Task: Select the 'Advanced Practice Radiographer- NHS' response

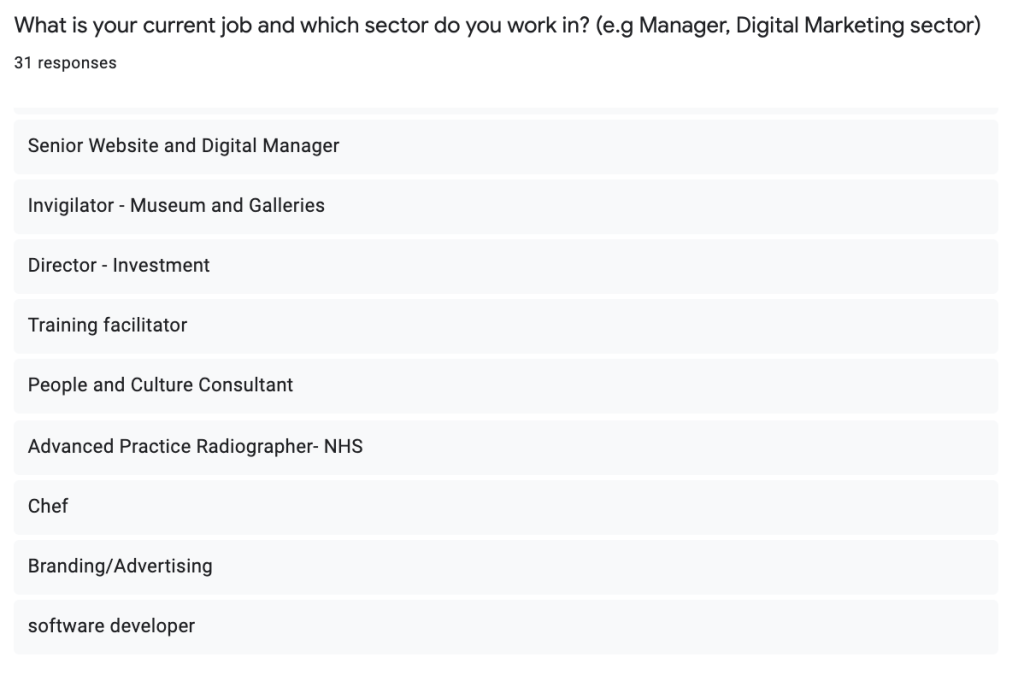Action: [195, 447]
